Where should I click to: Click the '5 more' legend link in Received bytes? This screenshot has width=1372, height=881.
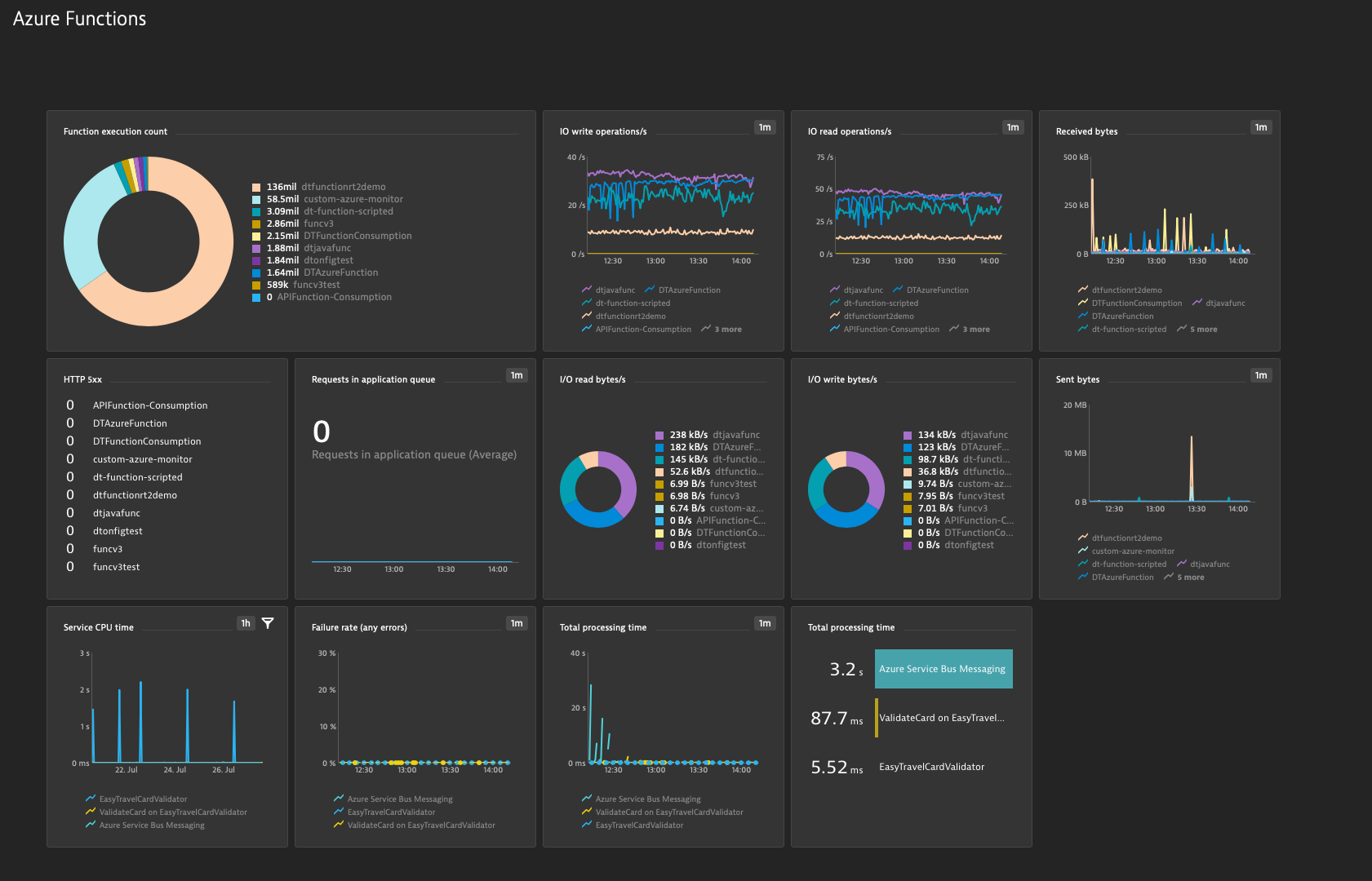(1197, 330)
